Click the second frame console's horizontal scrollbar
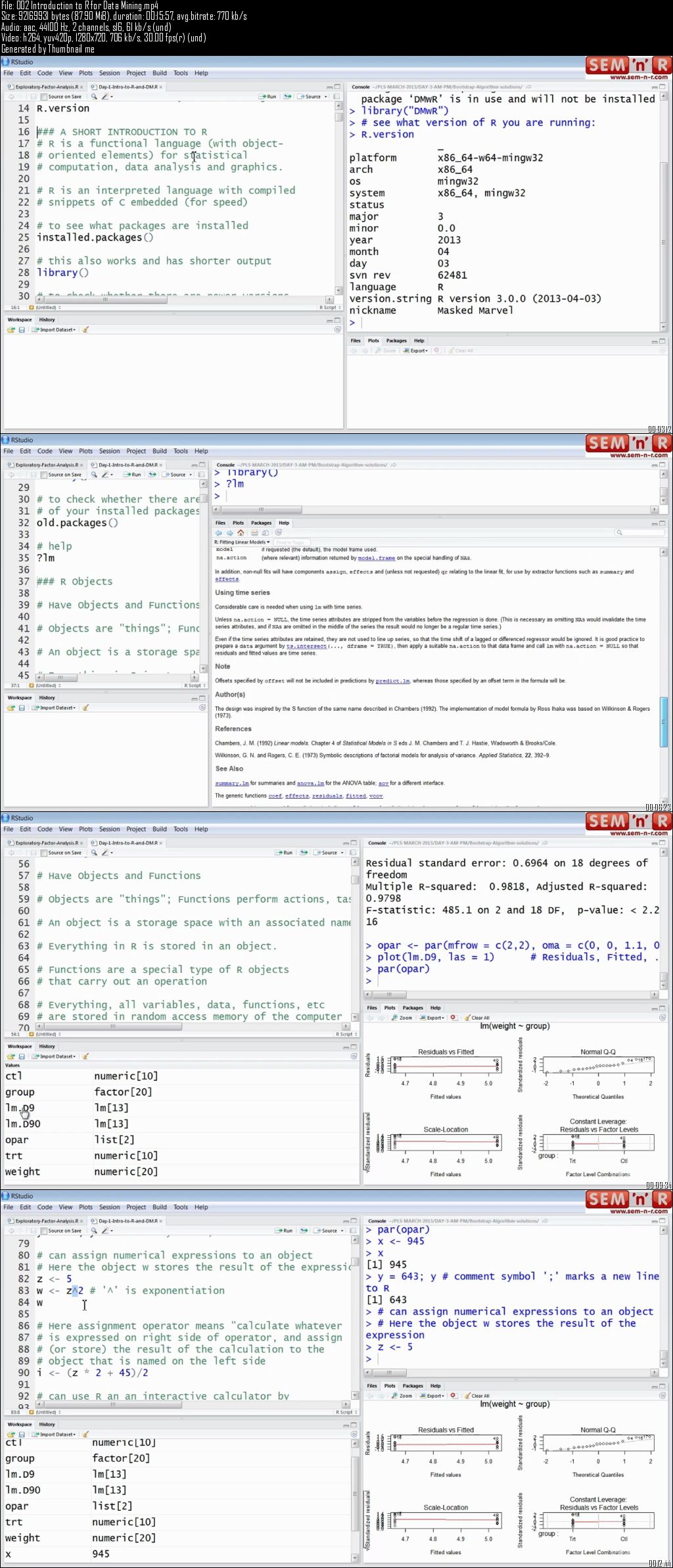Screen dimensions: 673x1568 (436, 510)
